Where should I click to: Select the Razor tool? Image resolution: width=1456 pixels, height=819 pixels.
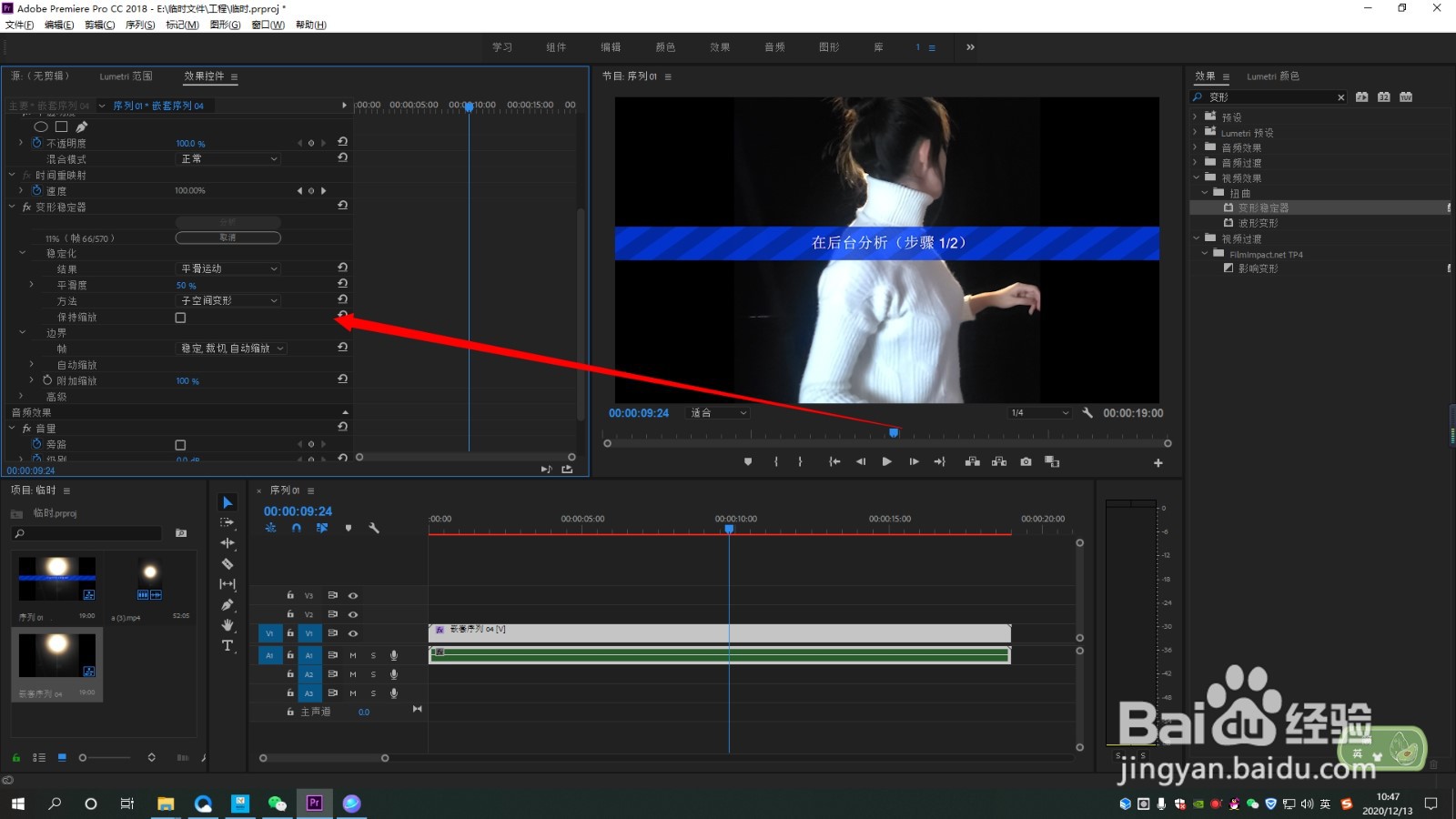(x=227, y=564)
